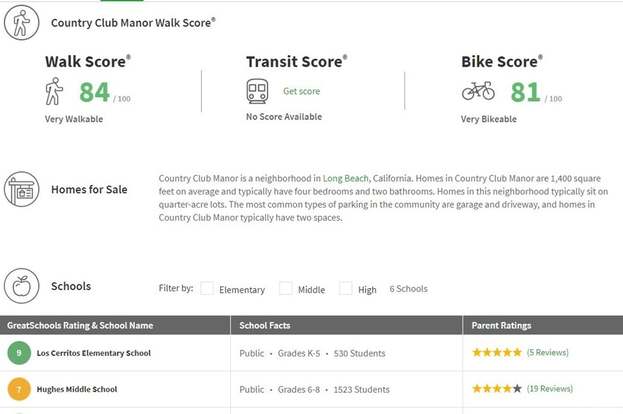Click the five-star rating for Los Cerritos
This screenshot has width=623, height=414.
pos(497,352)
